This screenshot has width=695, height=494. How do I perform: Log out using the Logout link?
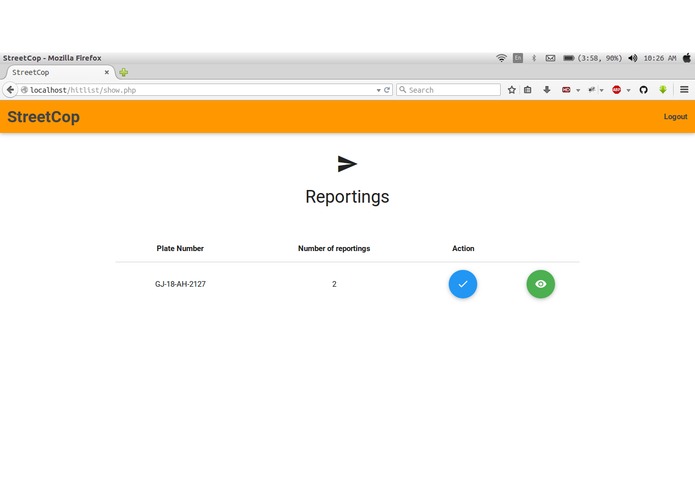[675, 117]
